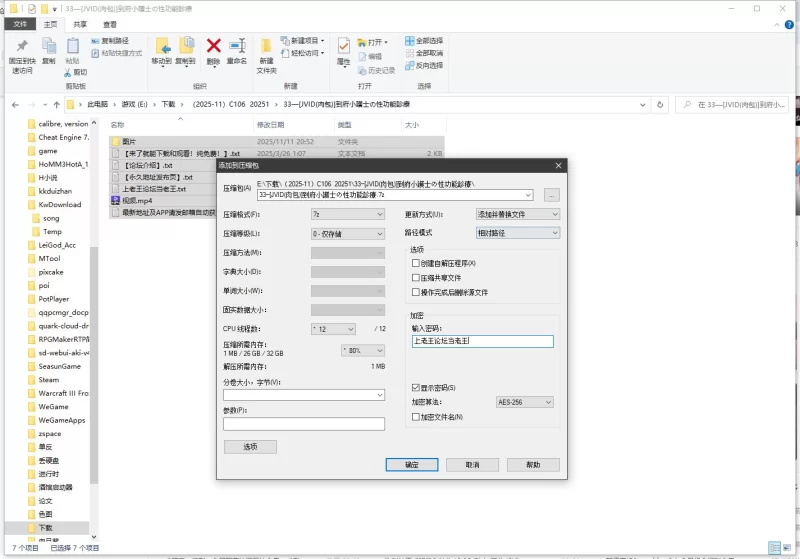The width and height of the screenshot is (800, 559).
Task: Click the 固定到快速访问 pin icon
Action: [22, 46]
